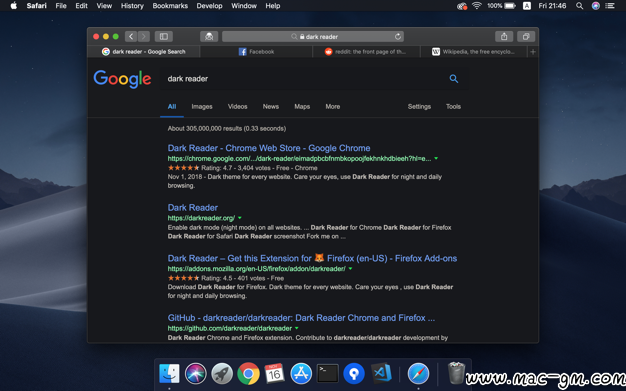626x391 pixels.
Task: Open Notification Center in menu bar
Action: click(x=610, y=6)
